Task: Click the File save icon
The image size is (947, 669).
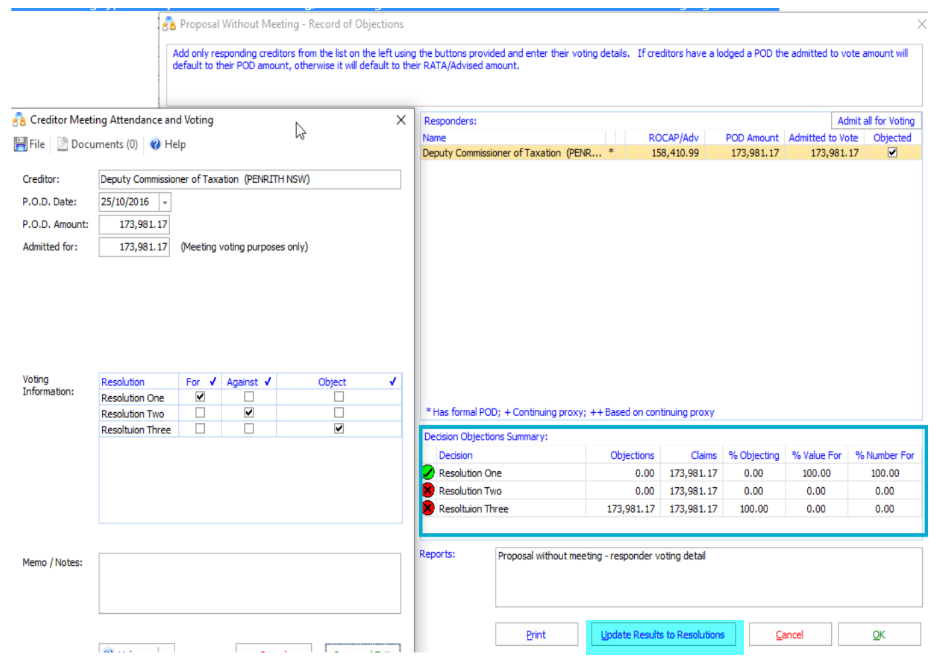Action: tap(20, 145)
